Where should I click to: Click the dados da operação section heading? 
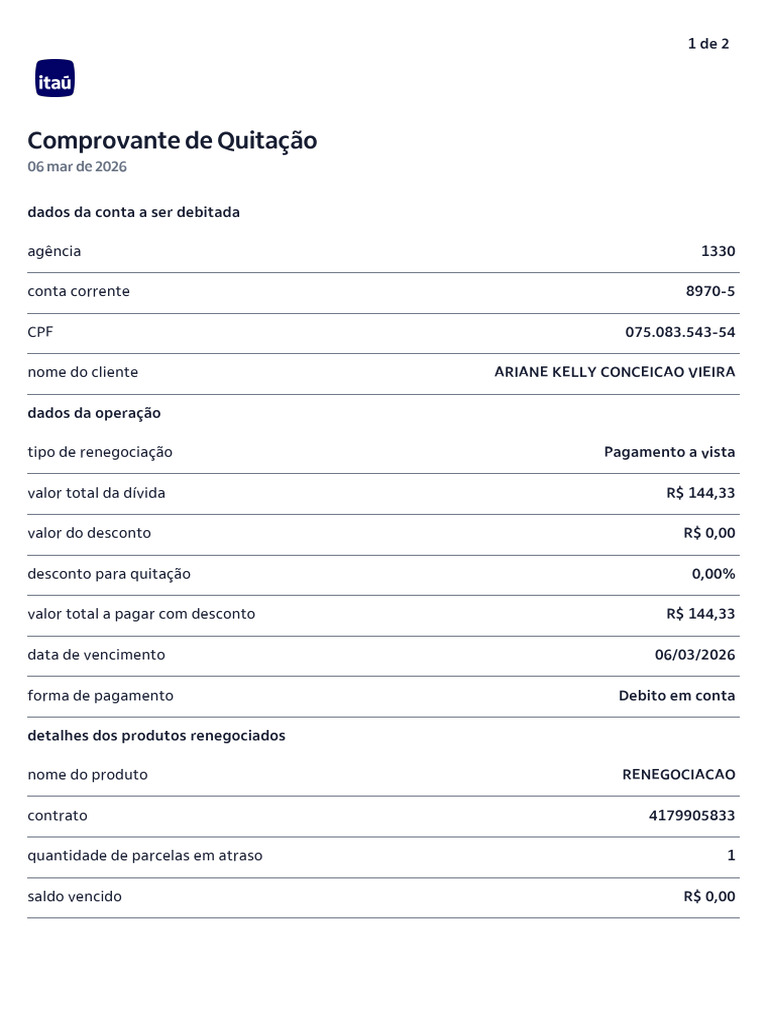point(94,413)
